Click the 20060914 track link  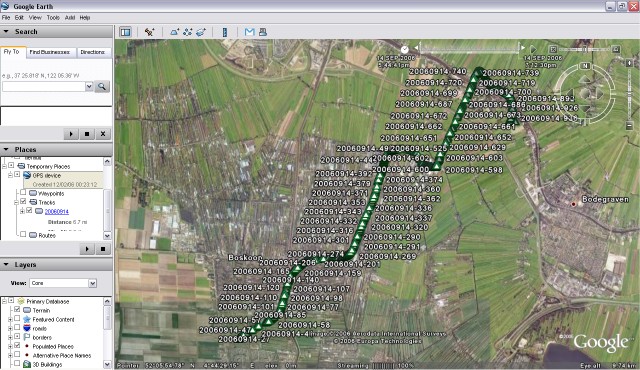[57, 211]
